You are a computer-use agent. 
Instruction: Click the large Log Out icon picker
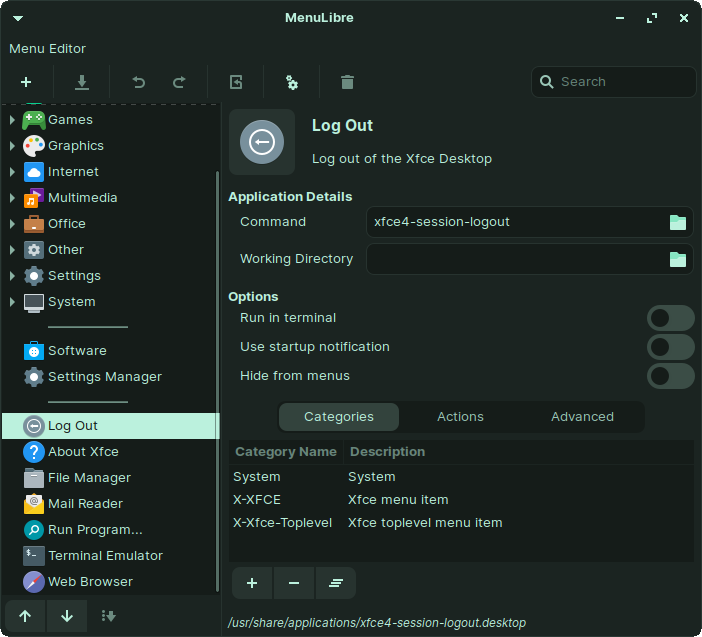coord(262,142)
